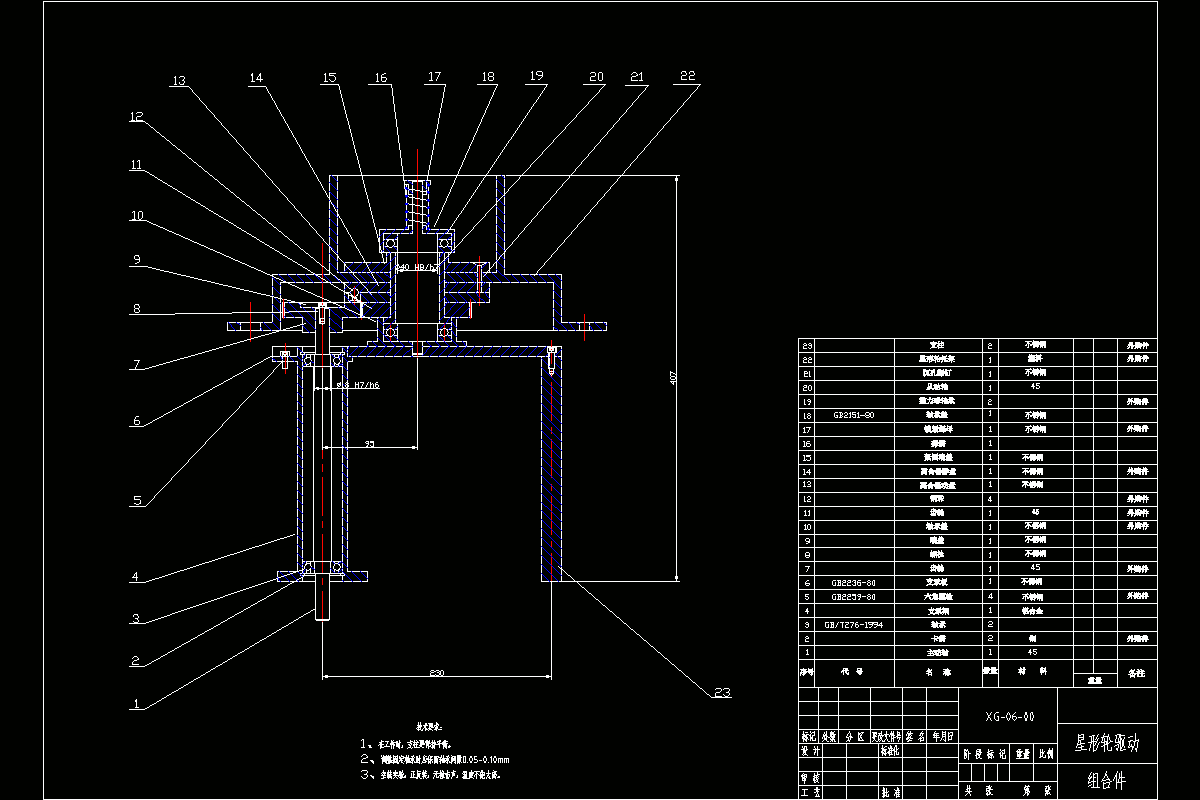
Task: Click the GB/T276-1994 standard code cell
Action: [853, 623]
